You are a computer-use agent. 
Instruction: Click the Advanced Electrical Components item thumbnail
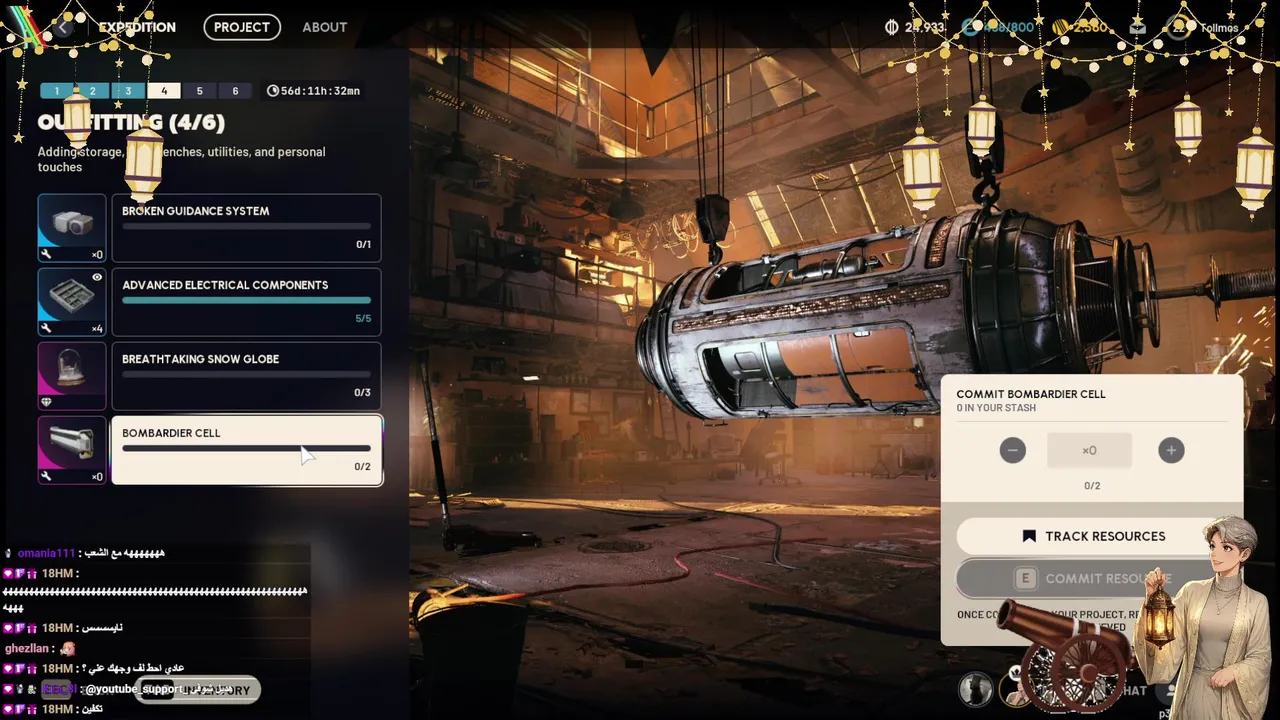(x=72, y=302)
